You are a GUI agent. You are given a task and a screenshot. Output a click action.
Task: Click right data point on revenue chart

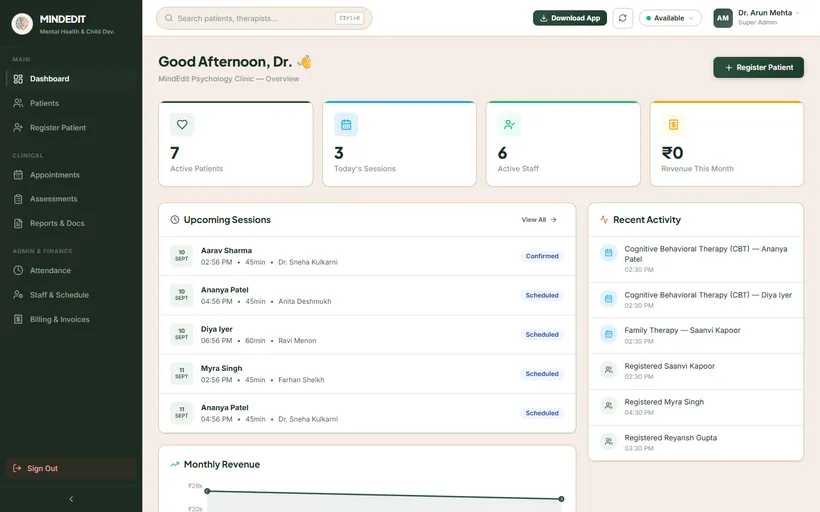(x=561, y=499)
